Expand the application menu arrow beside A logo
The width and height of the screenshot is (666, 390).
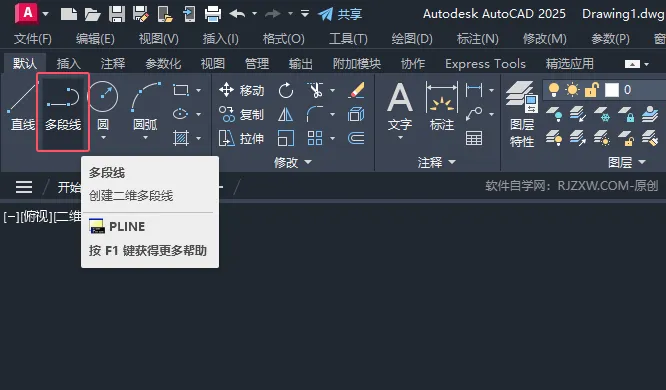coord(45,14)
